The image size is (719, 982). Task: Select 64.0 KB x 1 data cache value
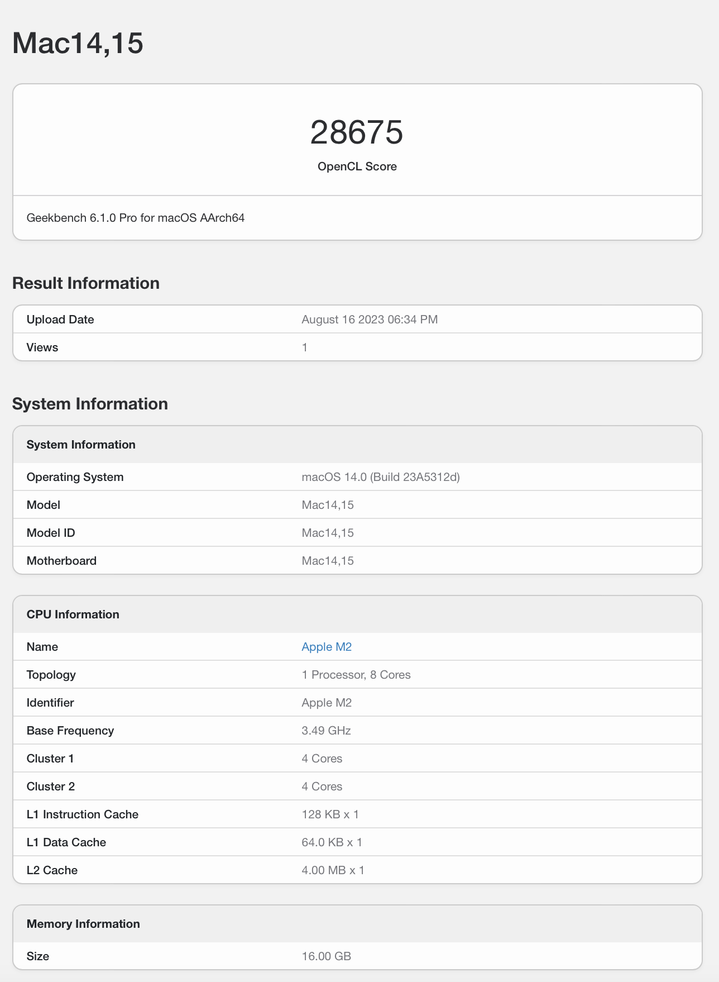[x=332, y=842]
